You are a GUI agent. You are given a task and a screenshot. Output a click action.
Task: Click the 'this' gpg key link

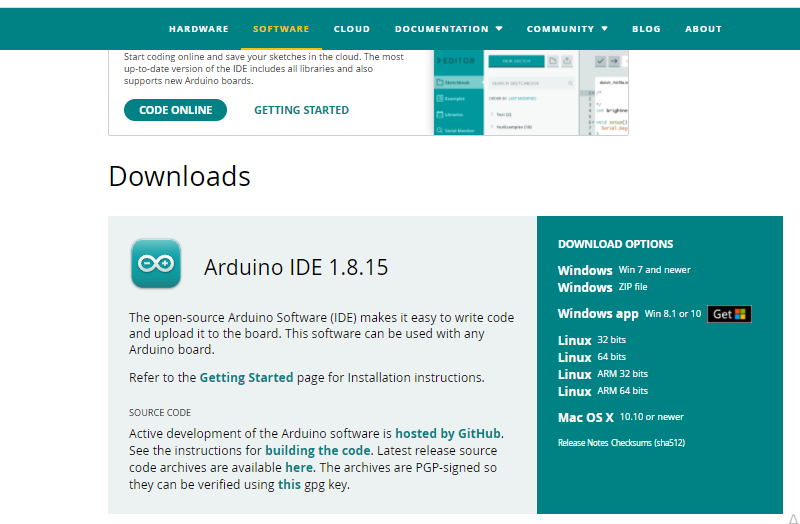pos(289,484)
